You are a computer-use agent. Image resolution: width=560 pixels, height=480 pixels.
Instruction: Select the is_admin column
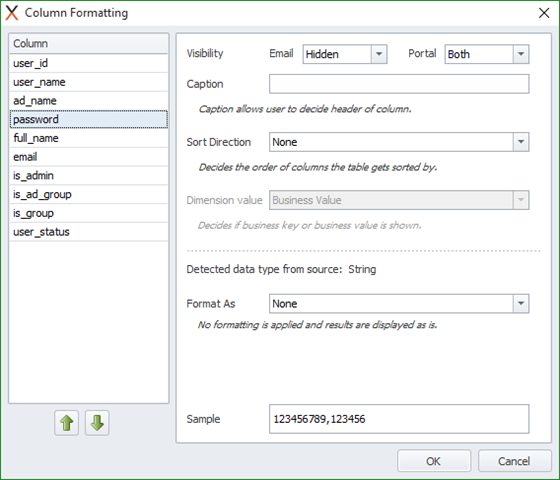click(89, 176)
